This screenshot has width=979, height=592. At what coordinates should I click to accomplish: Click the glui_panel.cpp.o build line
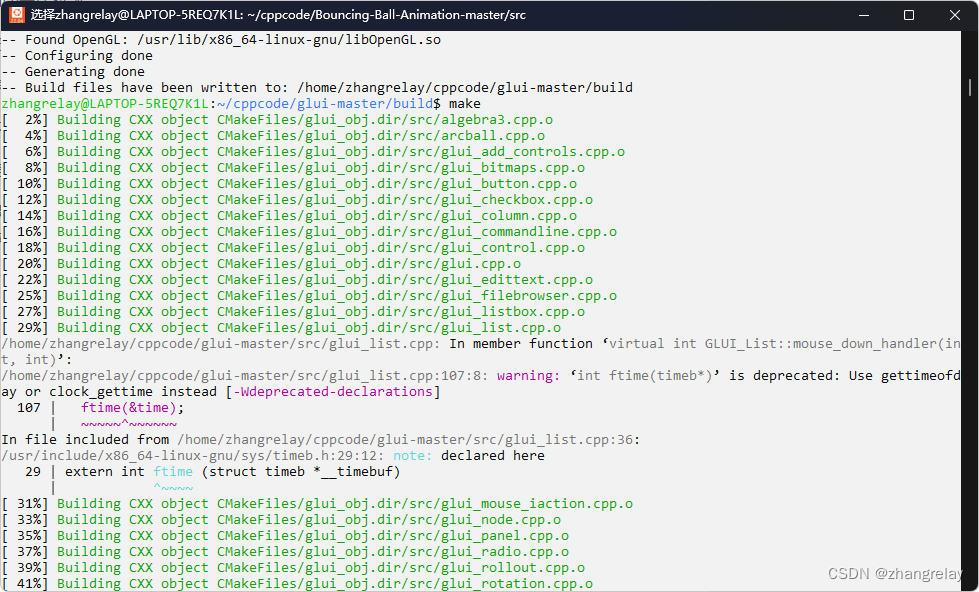(x=285, y=536)
